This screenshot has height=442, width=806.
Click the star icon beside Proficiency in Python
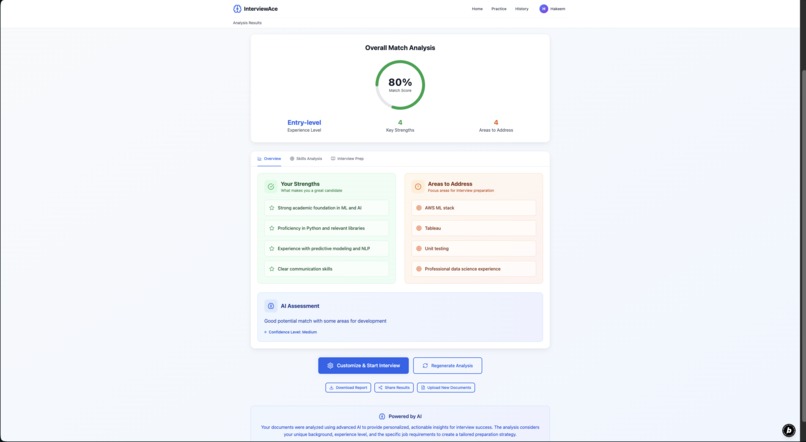[x=271, y=228]
